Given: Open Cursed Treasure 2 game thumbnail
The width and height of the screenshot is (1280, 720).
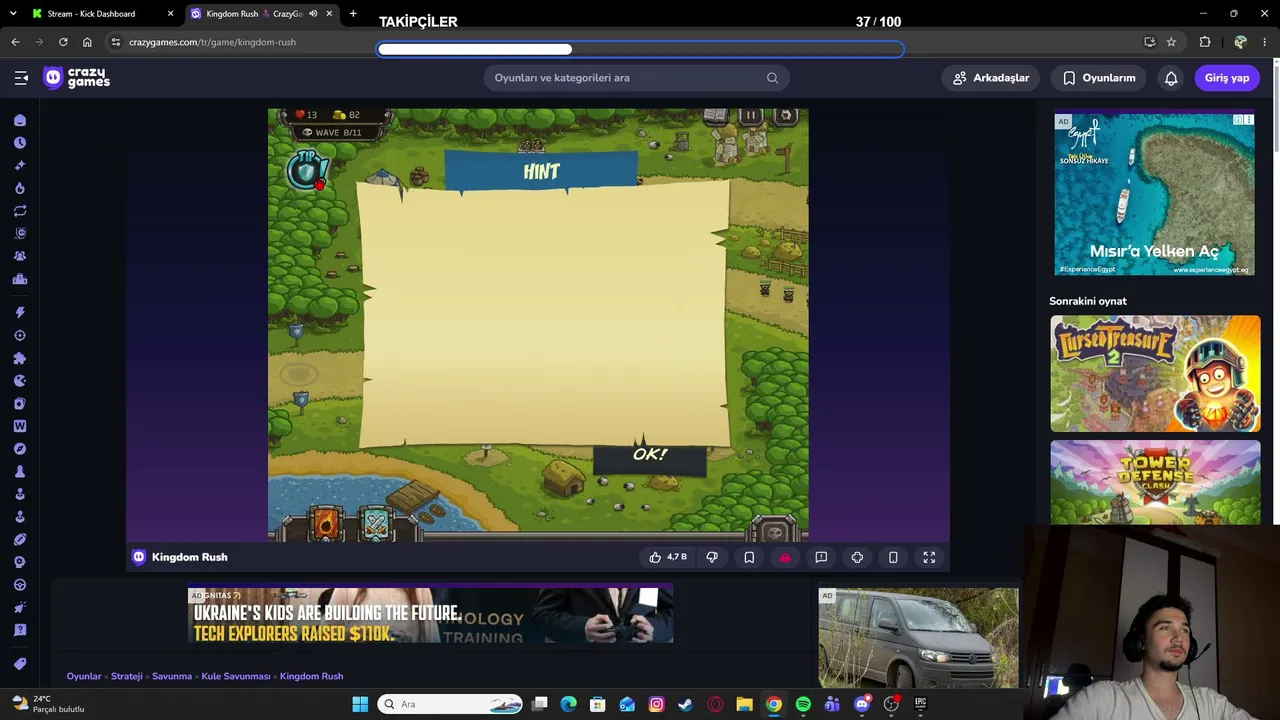Looking at the screenshot, I should (1155, 374).
